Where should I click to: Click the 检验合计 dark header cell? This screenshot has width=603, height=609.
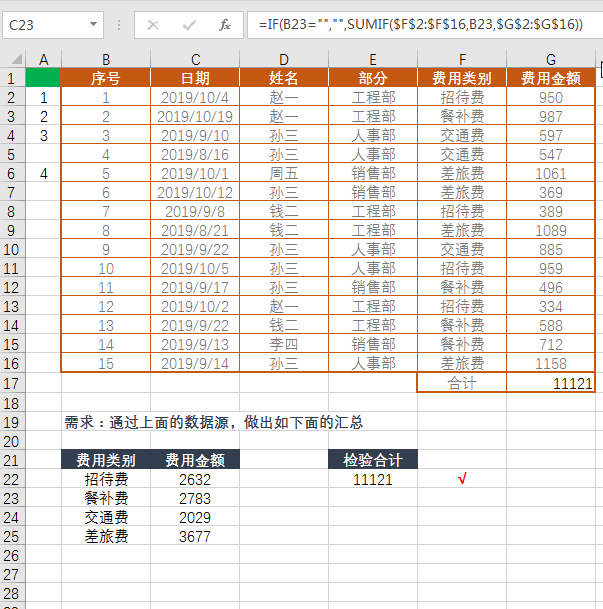[x=373, y=460]
